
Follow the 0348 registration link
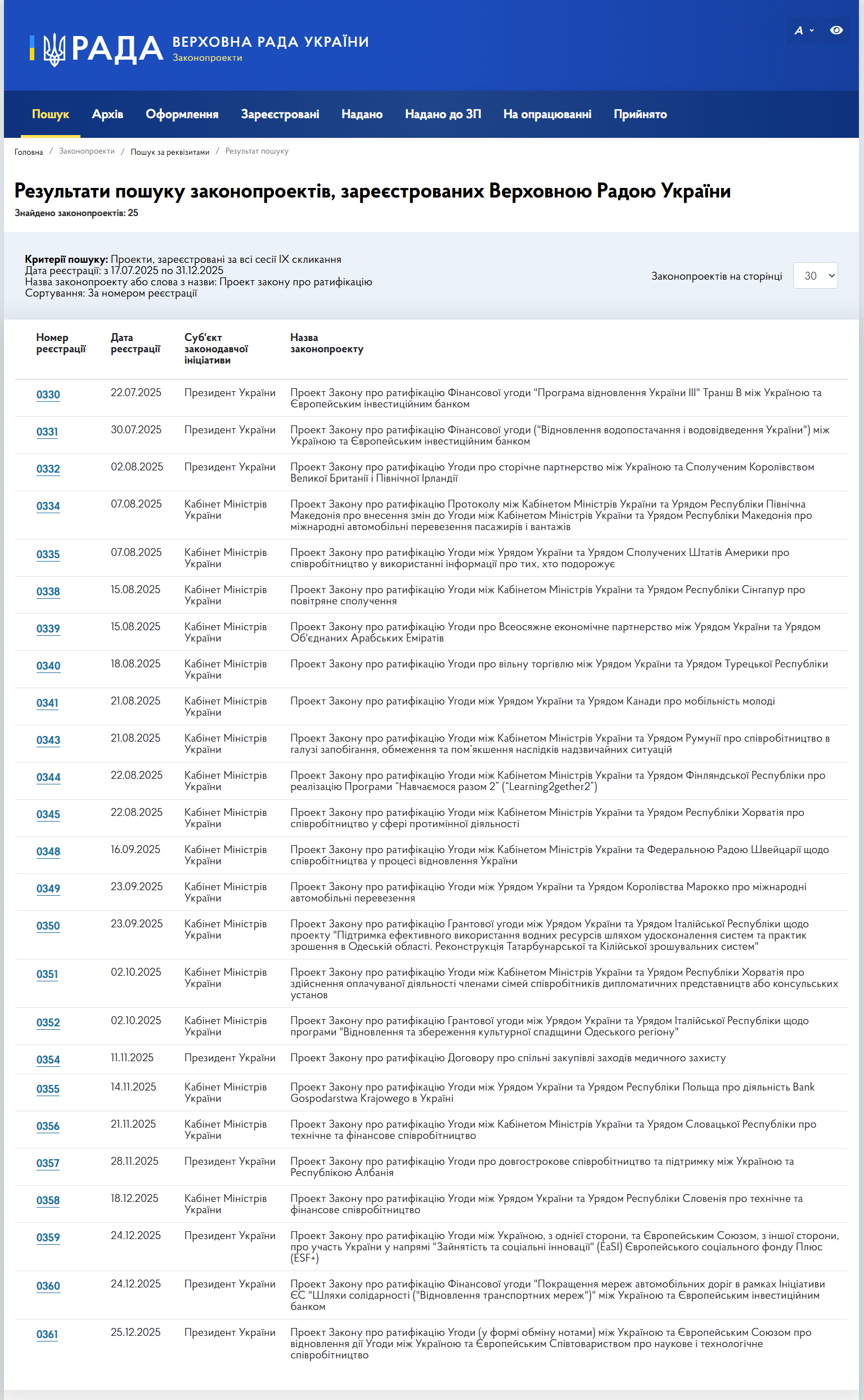pyautogui.click(x=48, y=852)
